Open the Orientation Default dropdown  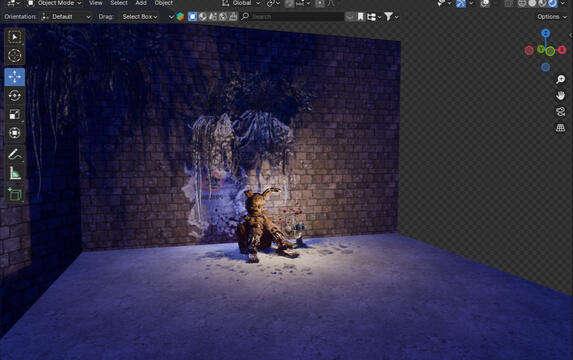pos(66,16)
